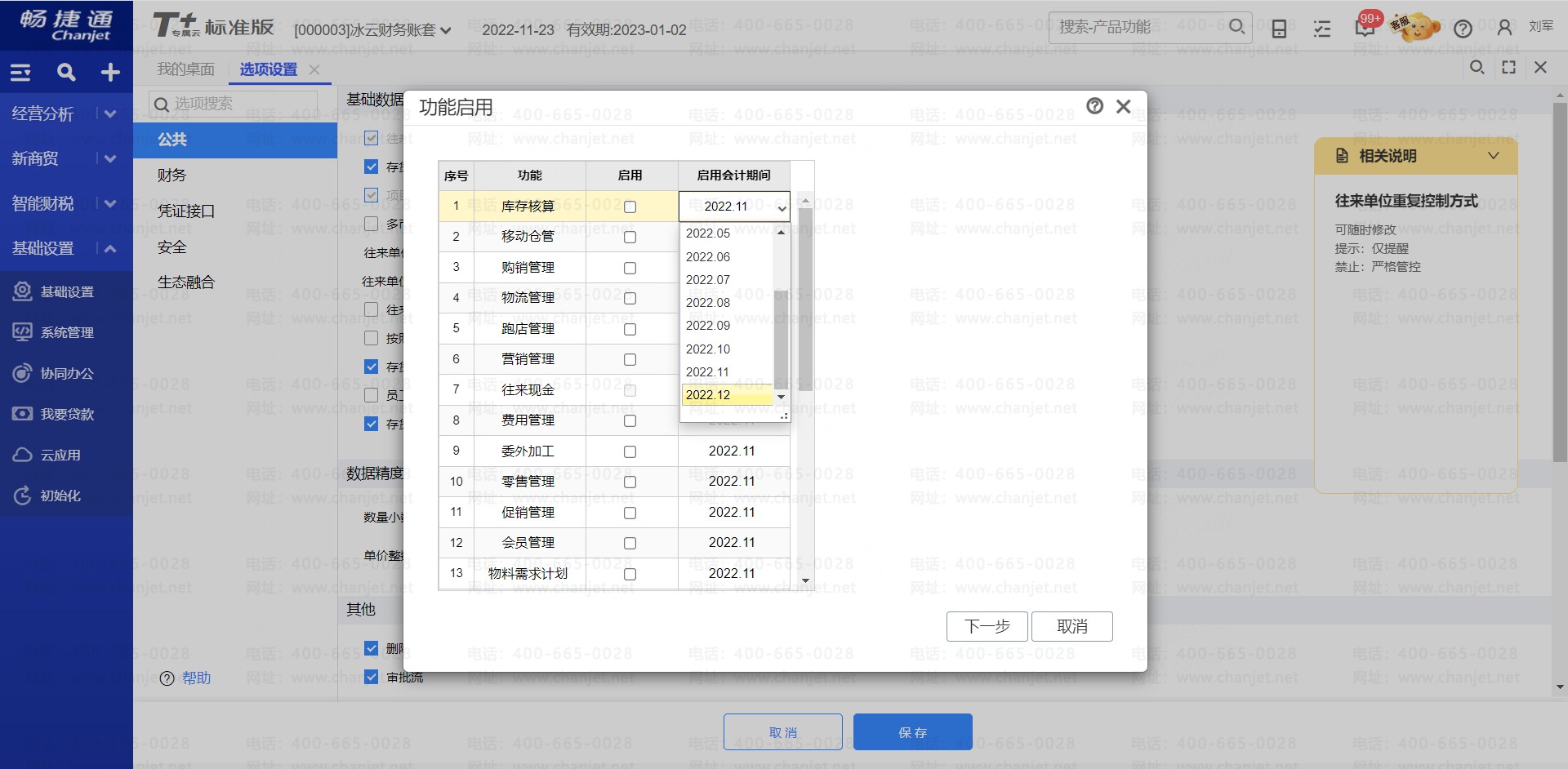
Task: Switch to 我的桌面 tab
Action: [x=185, y=69]
